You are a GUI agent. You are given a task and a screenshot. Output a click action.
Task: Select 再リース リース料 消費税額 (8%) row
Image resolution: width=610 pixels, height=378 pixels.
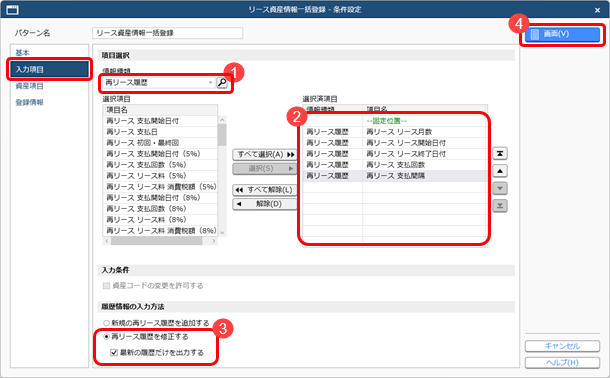pyautogui.click(x=160, y=231)
